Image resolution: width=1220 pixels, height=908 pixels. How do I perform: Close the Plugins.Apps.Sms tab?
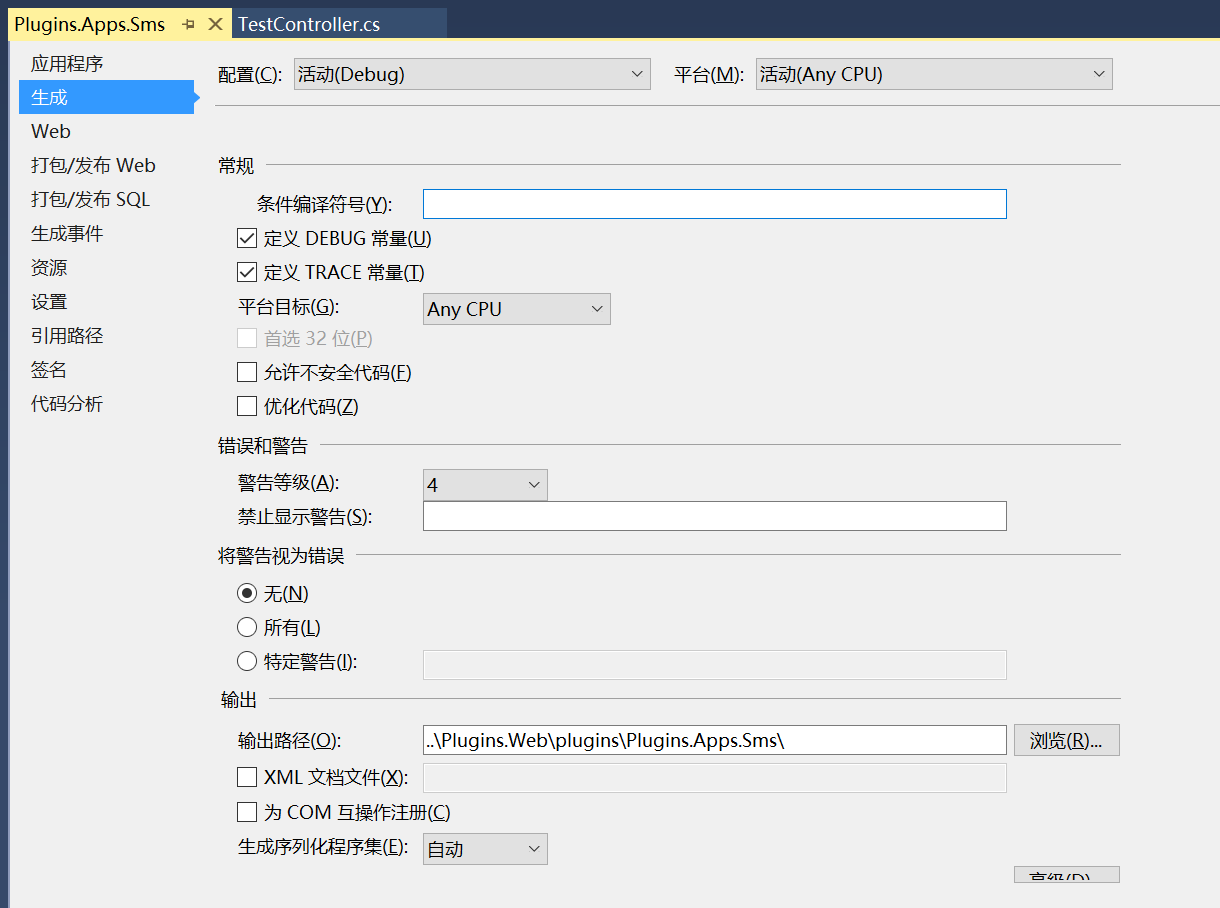pyautogui.click(x=215, y=25)
